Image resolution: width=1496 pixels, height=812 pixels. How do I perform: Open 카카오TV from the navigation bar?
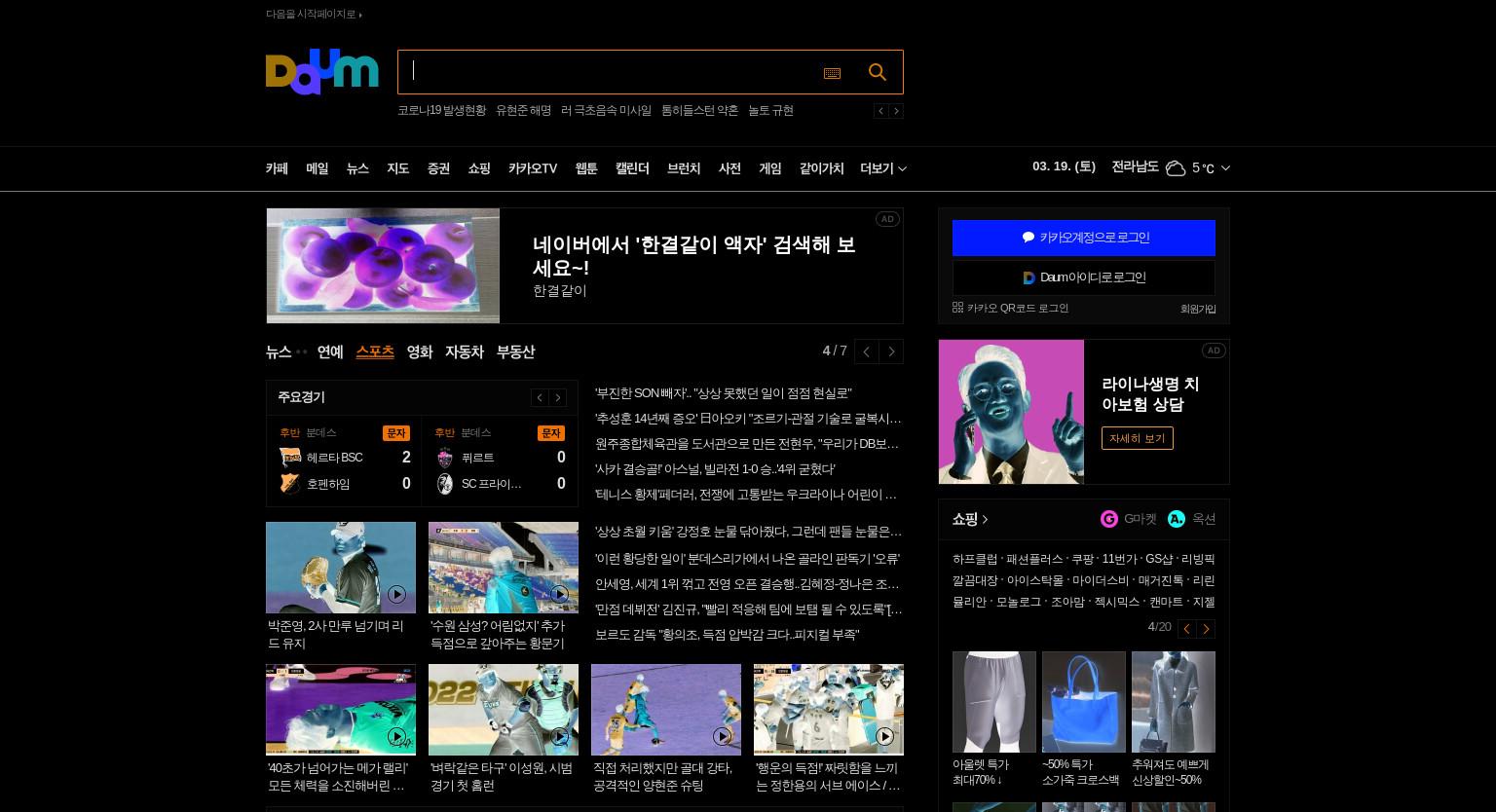pyautogui.click(x=533, y=168)
